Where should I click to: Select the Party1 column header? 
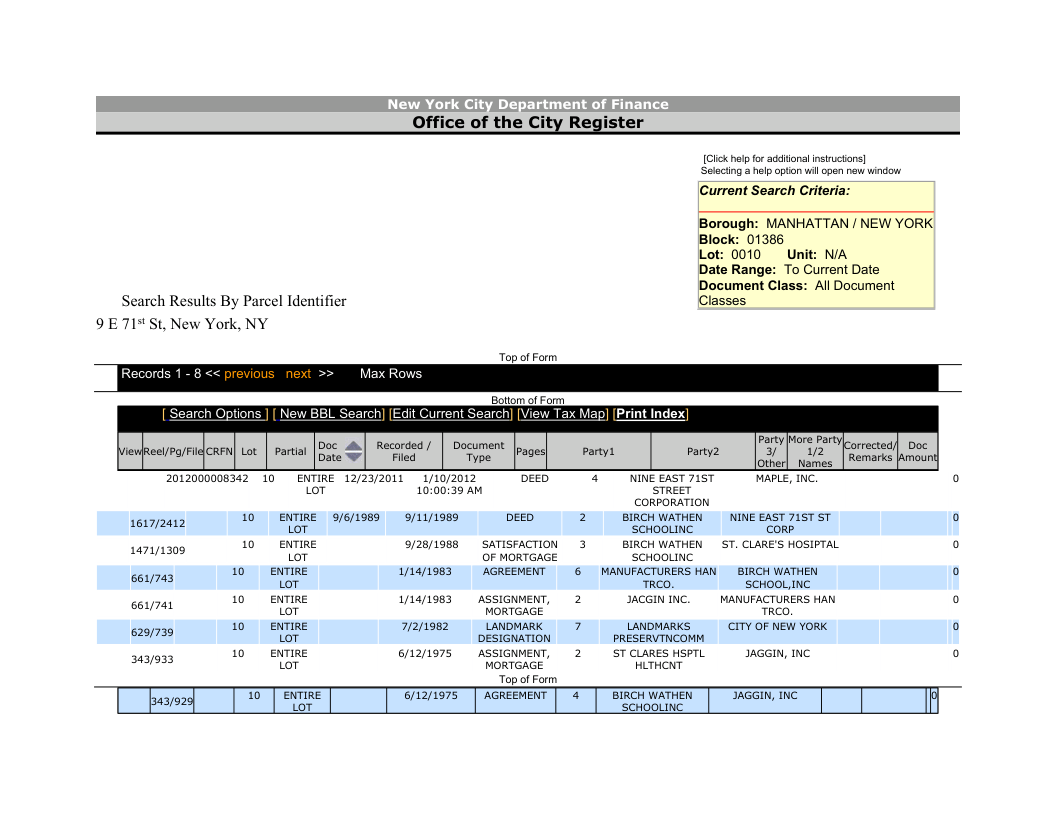598,452
